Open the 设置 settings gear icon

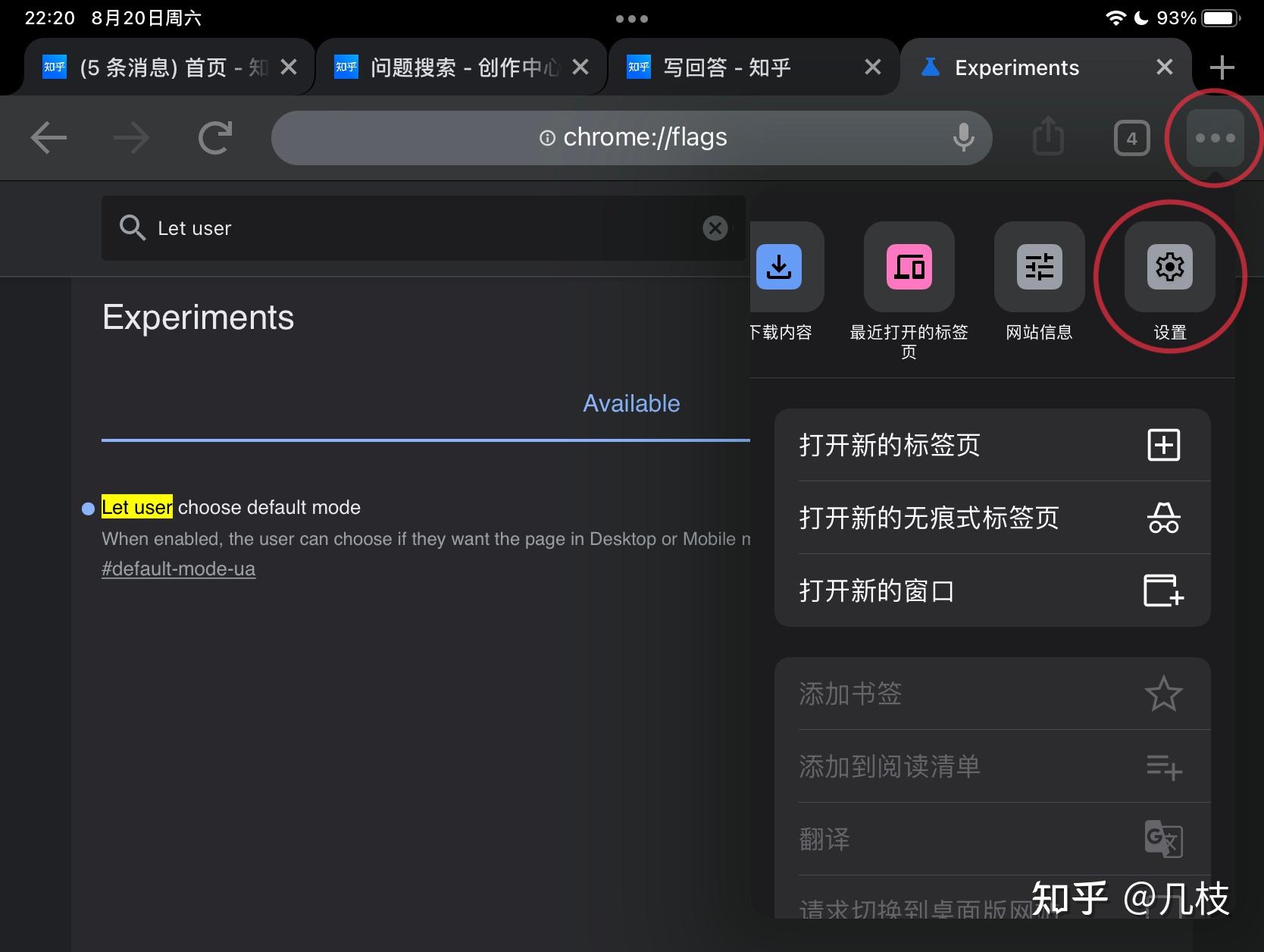pos(1169,267)
